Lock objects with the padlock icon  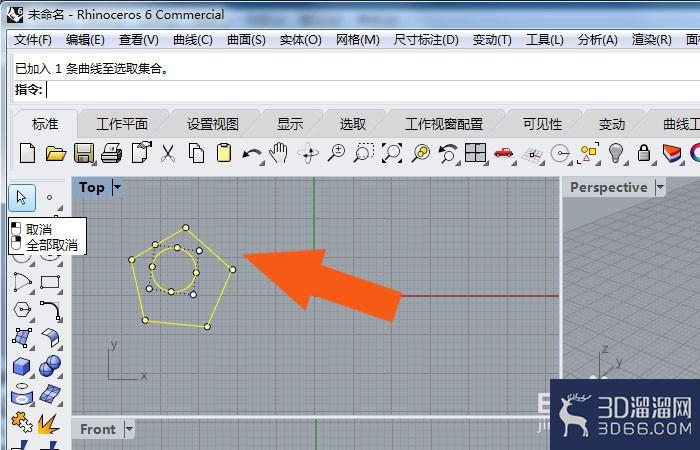pos(643,153)
